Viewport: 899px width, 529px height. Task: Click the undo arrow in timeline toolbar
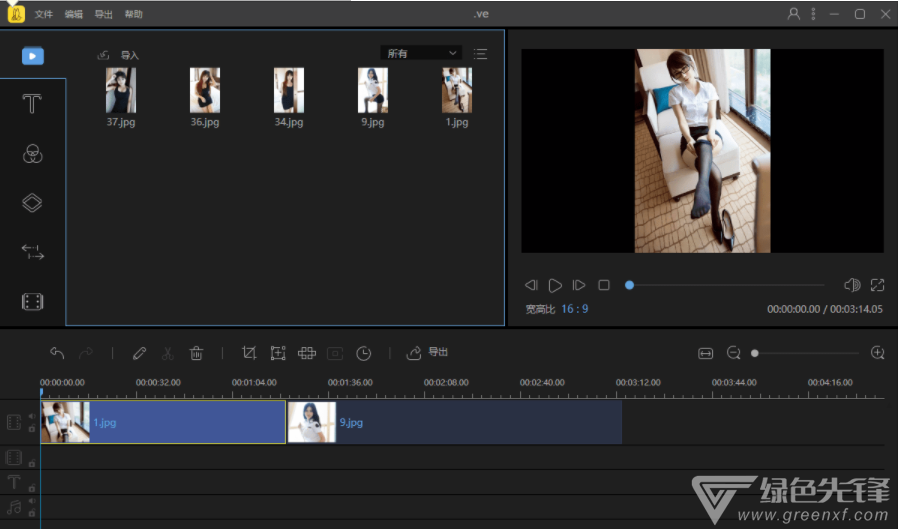coord(57,353)
